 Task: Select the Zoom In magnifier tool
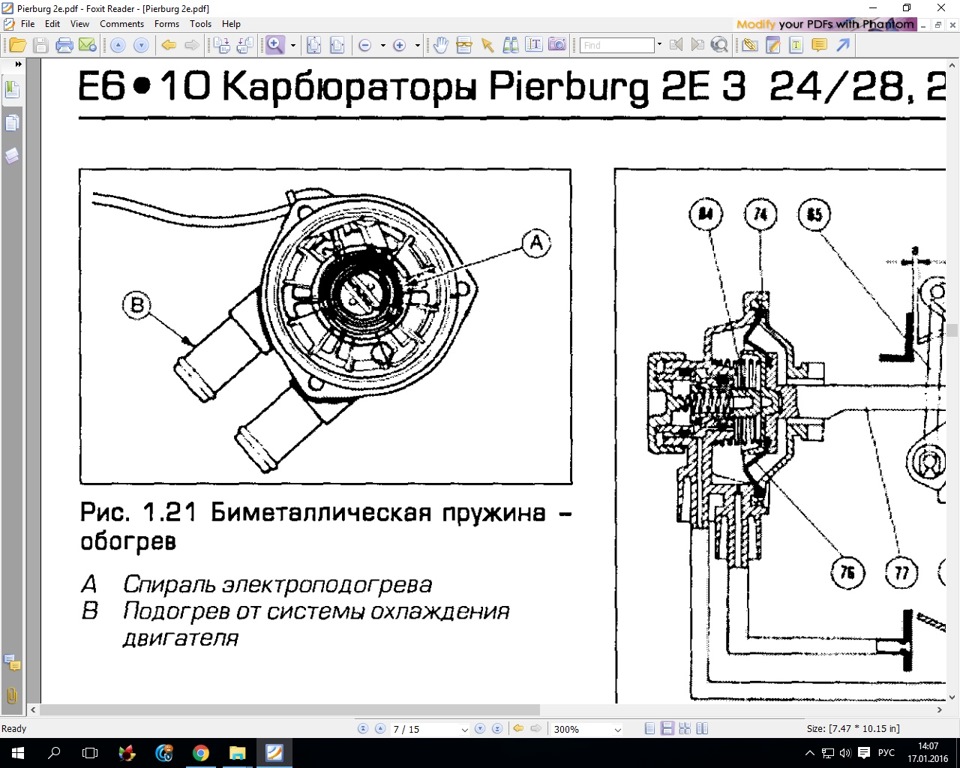275,45
